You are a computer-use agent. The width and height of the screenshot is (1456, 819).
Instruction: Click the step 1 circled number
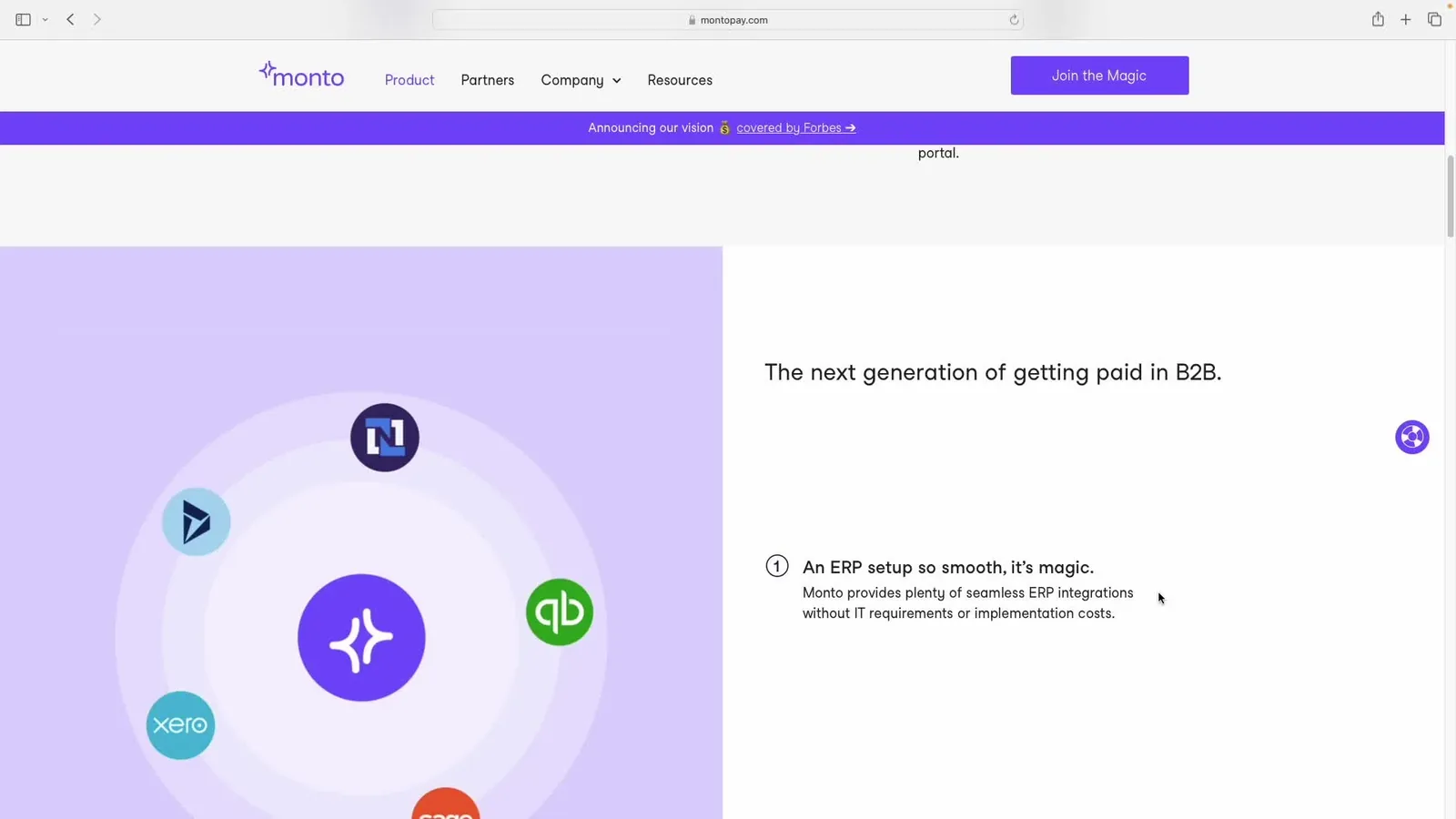[776, 567]
